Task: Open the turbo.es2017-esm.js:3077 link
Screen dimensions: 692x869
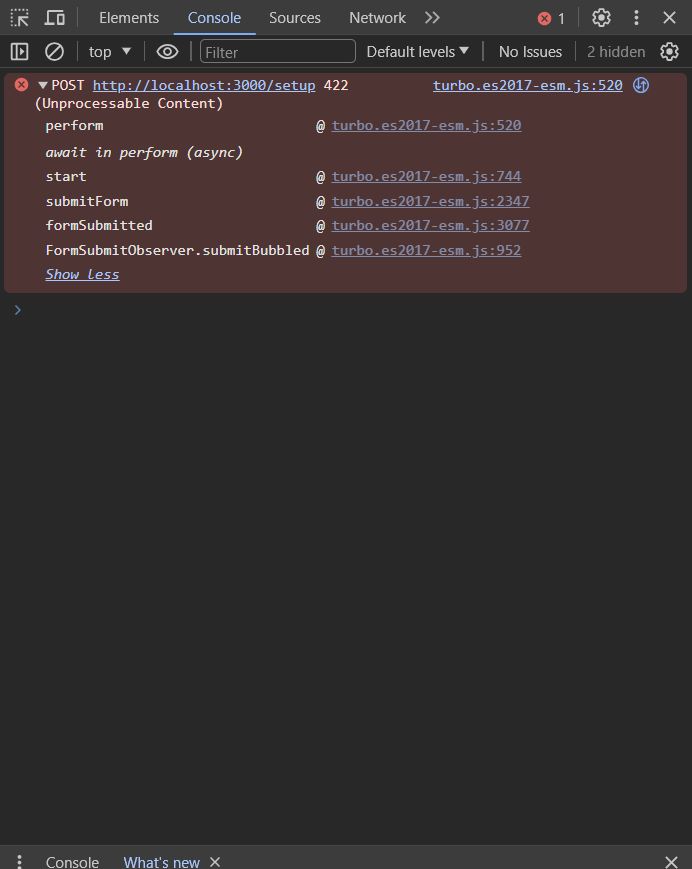Action: point(430,225)
